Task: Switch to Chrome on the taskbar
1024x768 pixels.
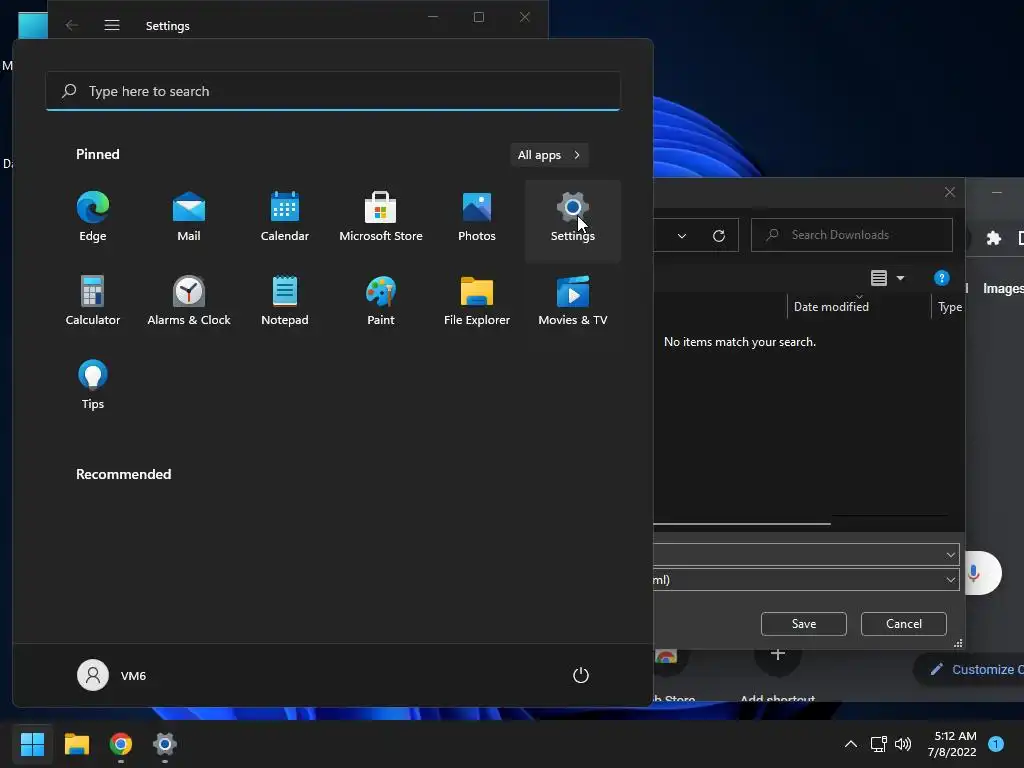Action: [121, 744]
